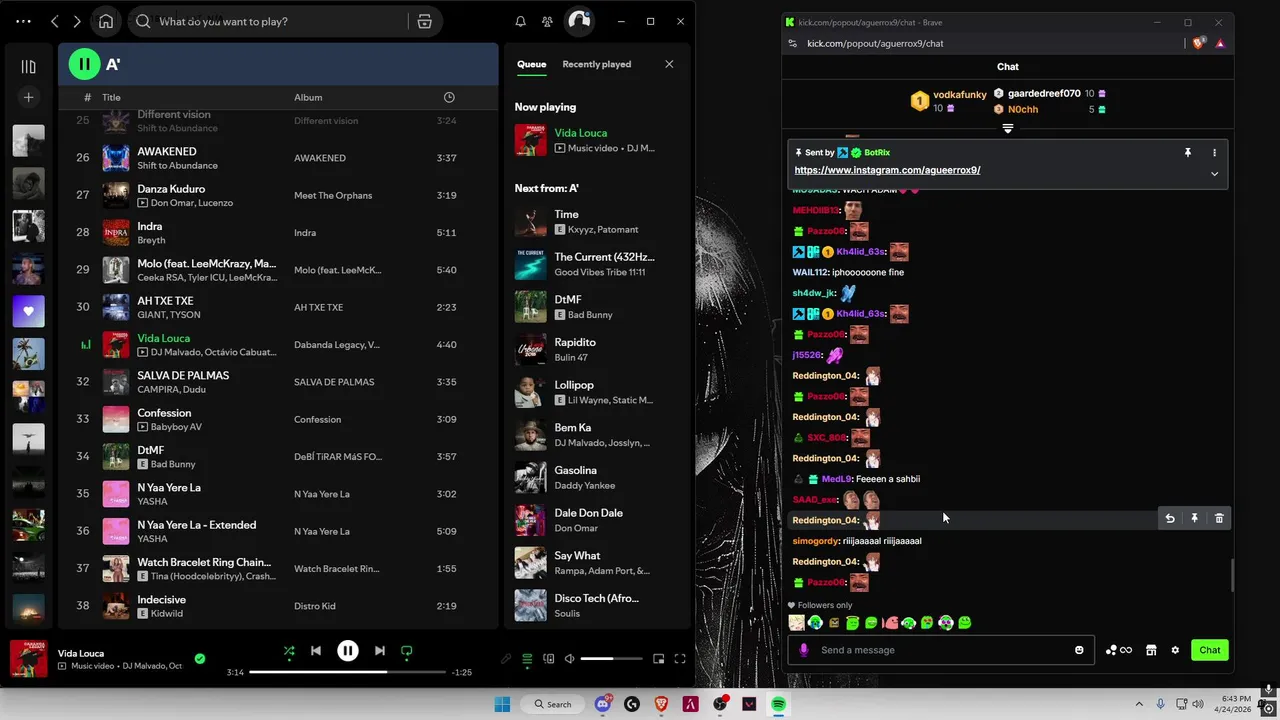The height and width of the screenshot is (720, 1280).
Task: Reply to hovered Reddington_04 message
Action: [1169, 518]
